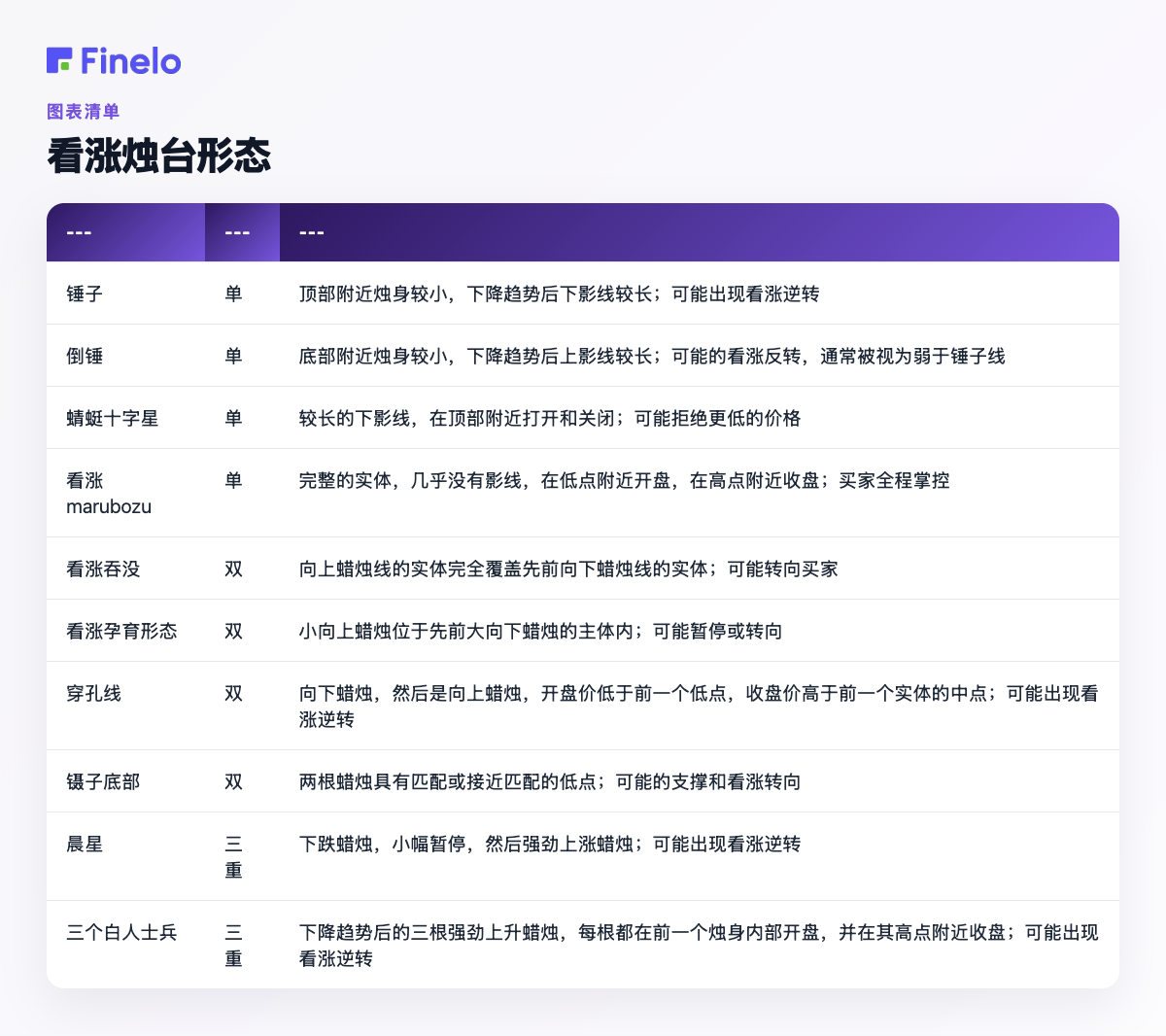Click description starting 小向上蜡烛位于
1166x1036 pixels.
(x=540, y=631)
